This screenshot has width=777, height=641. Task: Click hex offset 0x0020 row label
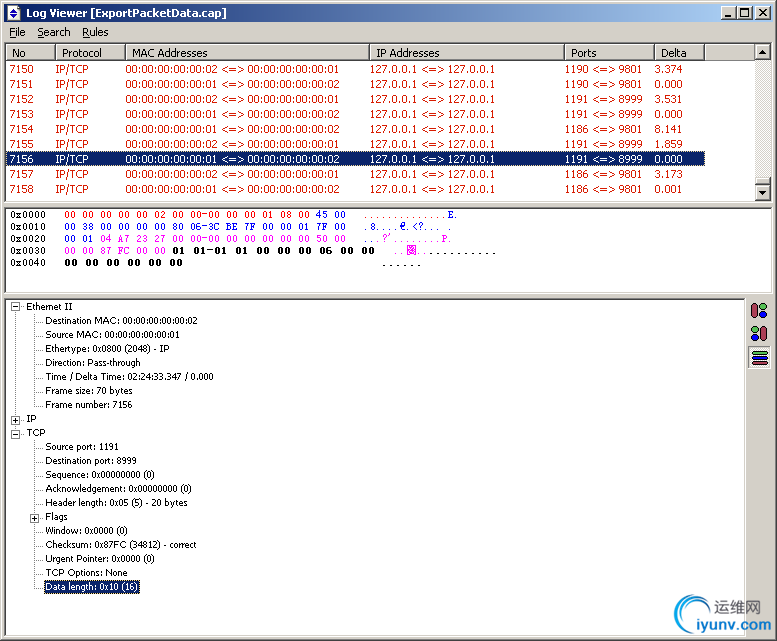coord(28,238)
